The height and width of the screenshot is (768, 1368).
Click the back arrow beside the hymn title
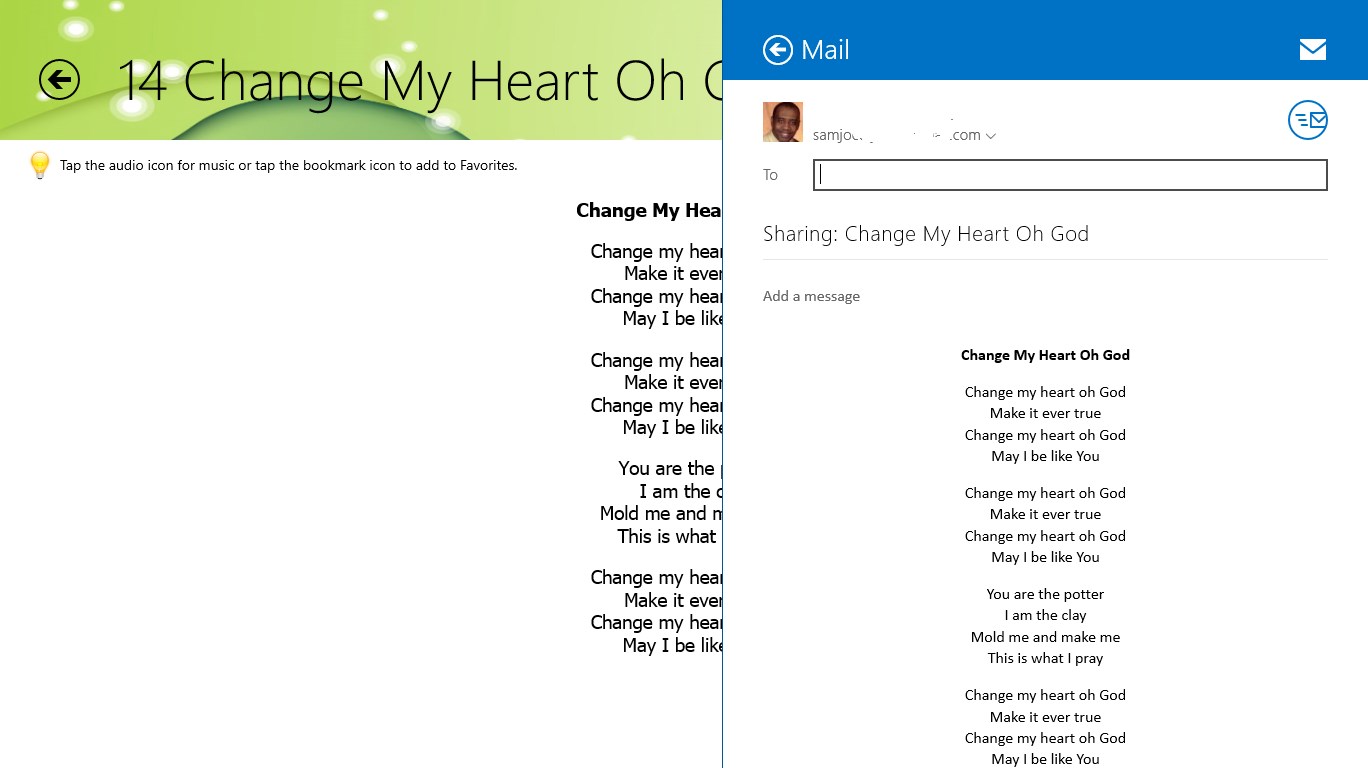[x=59, y=79]
